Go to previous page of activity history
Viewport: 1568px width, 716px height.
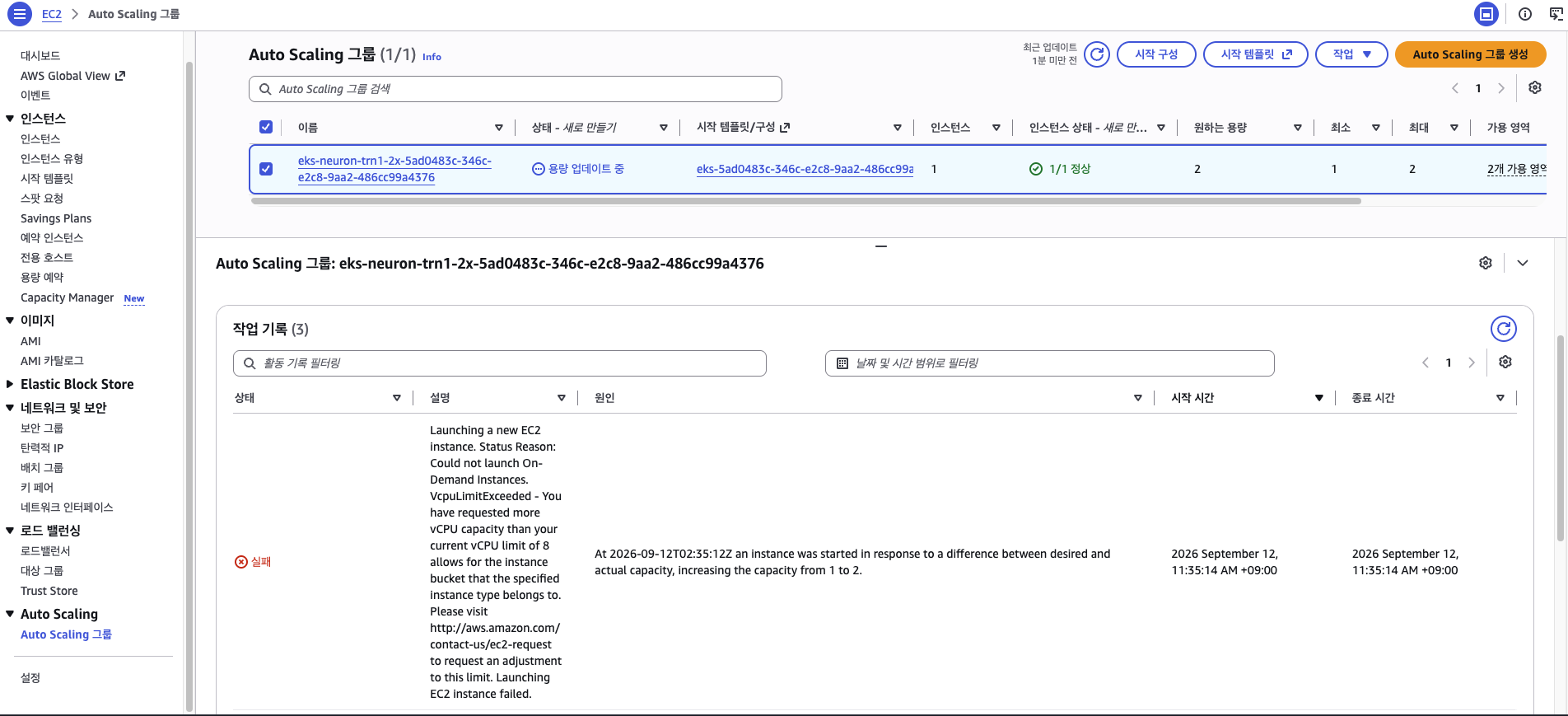tap(1426, 363)
